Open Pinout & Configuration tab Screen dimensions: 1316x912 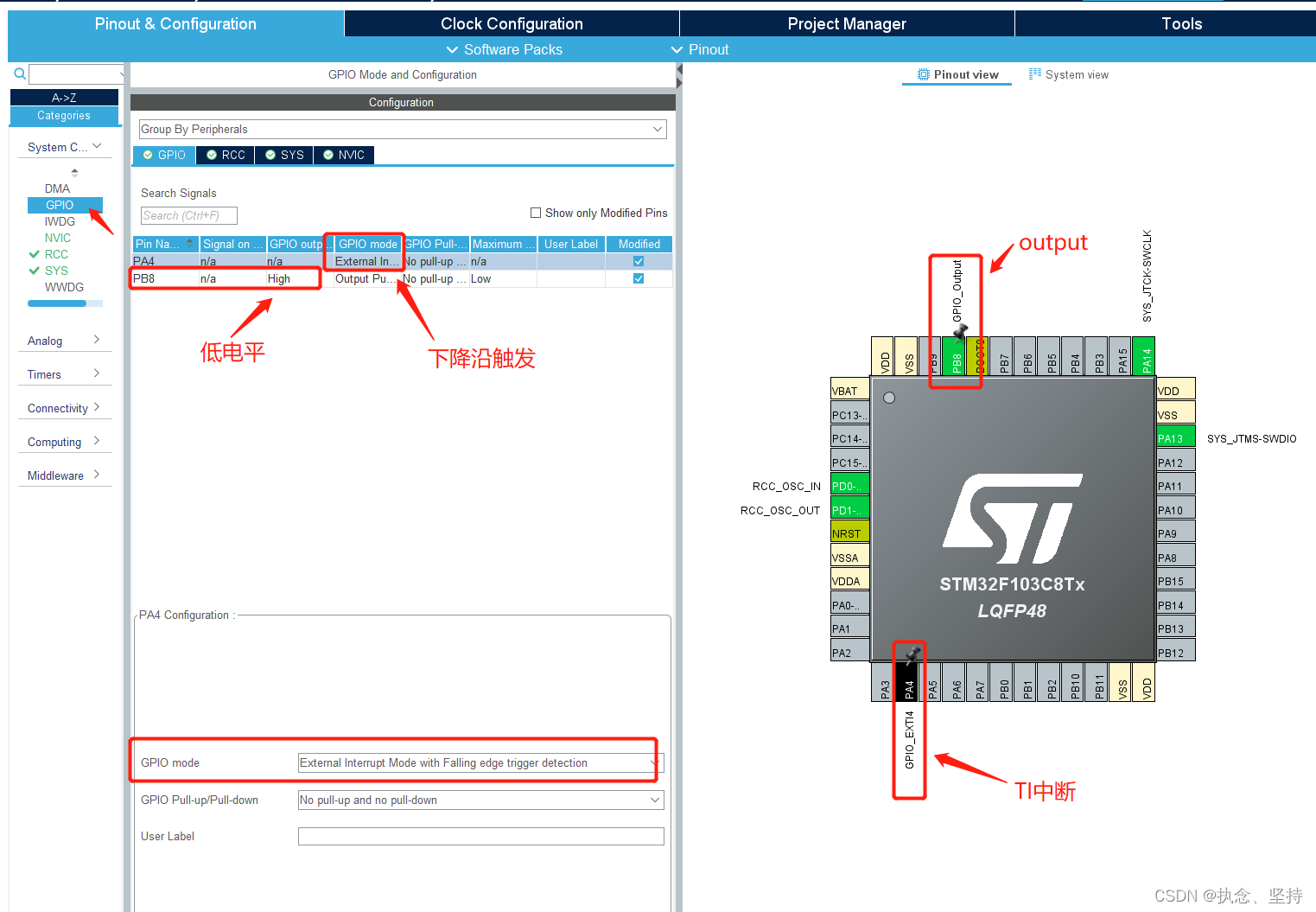pyautogui.click(x=175, y=23)
